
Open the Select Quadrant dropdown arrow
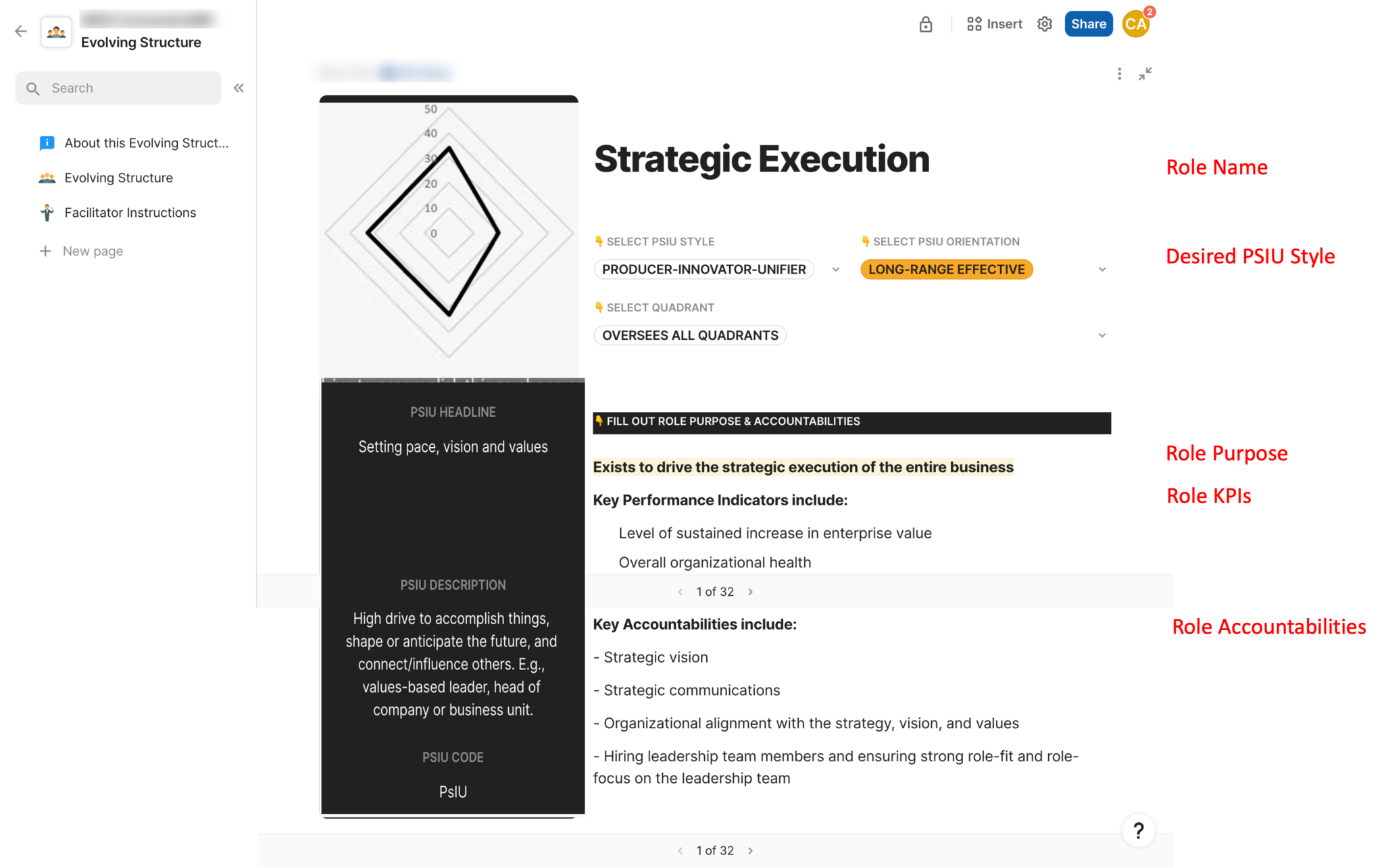coord(1102,336)
